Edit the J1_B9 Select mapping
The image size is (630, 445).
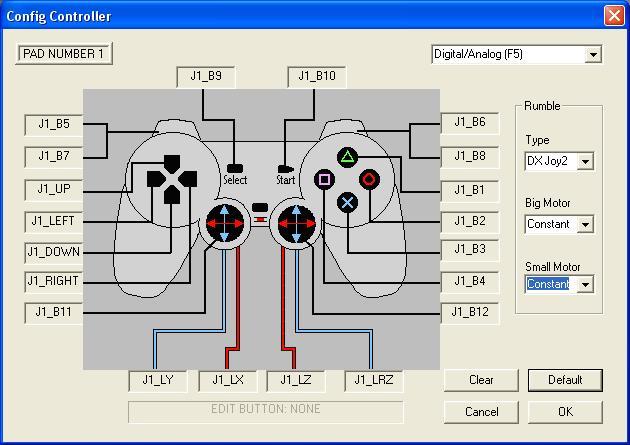206,76
